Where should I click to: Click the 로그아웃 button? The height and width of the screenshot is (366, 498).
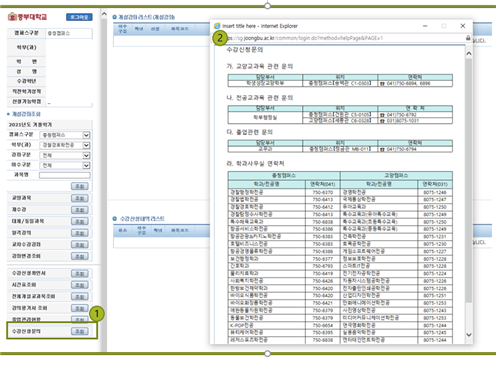79,17
